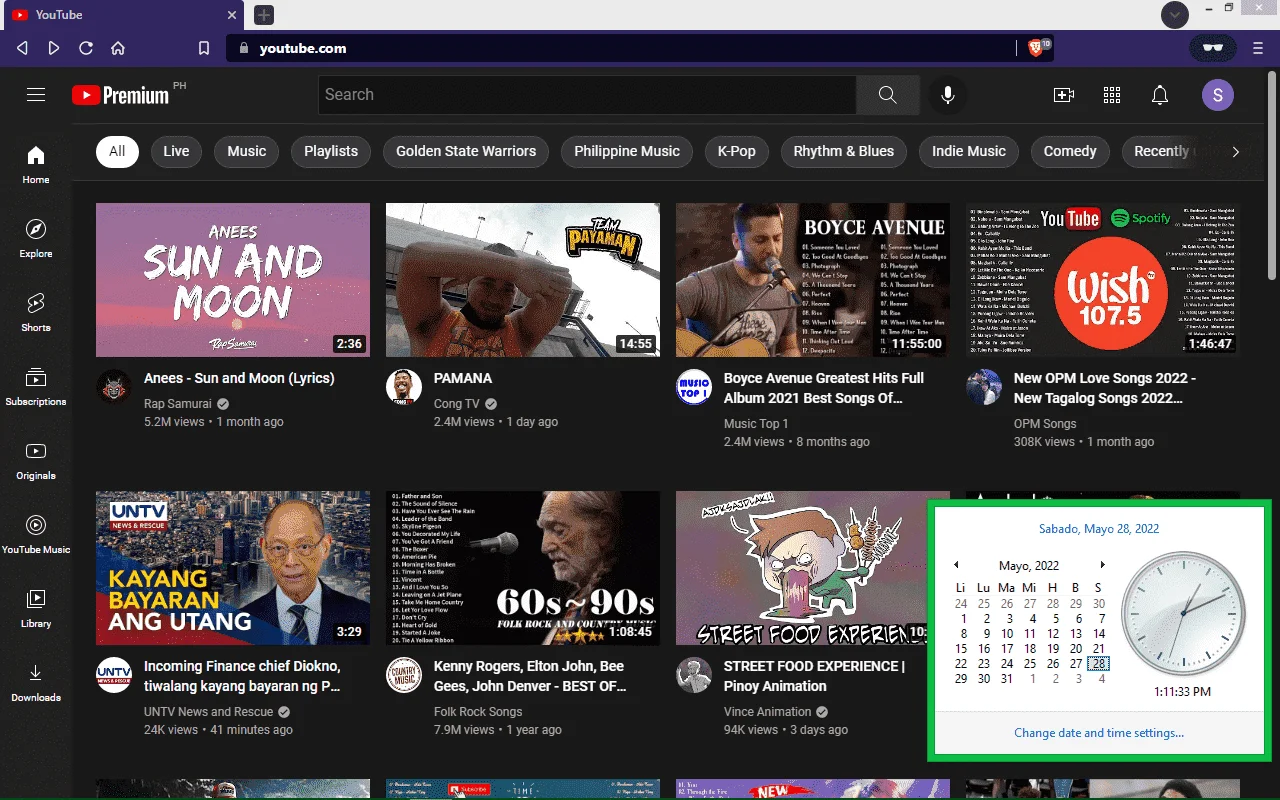1280x800 pixels.
Task: Open the account avatar menu
Action: coord(1217,95)
